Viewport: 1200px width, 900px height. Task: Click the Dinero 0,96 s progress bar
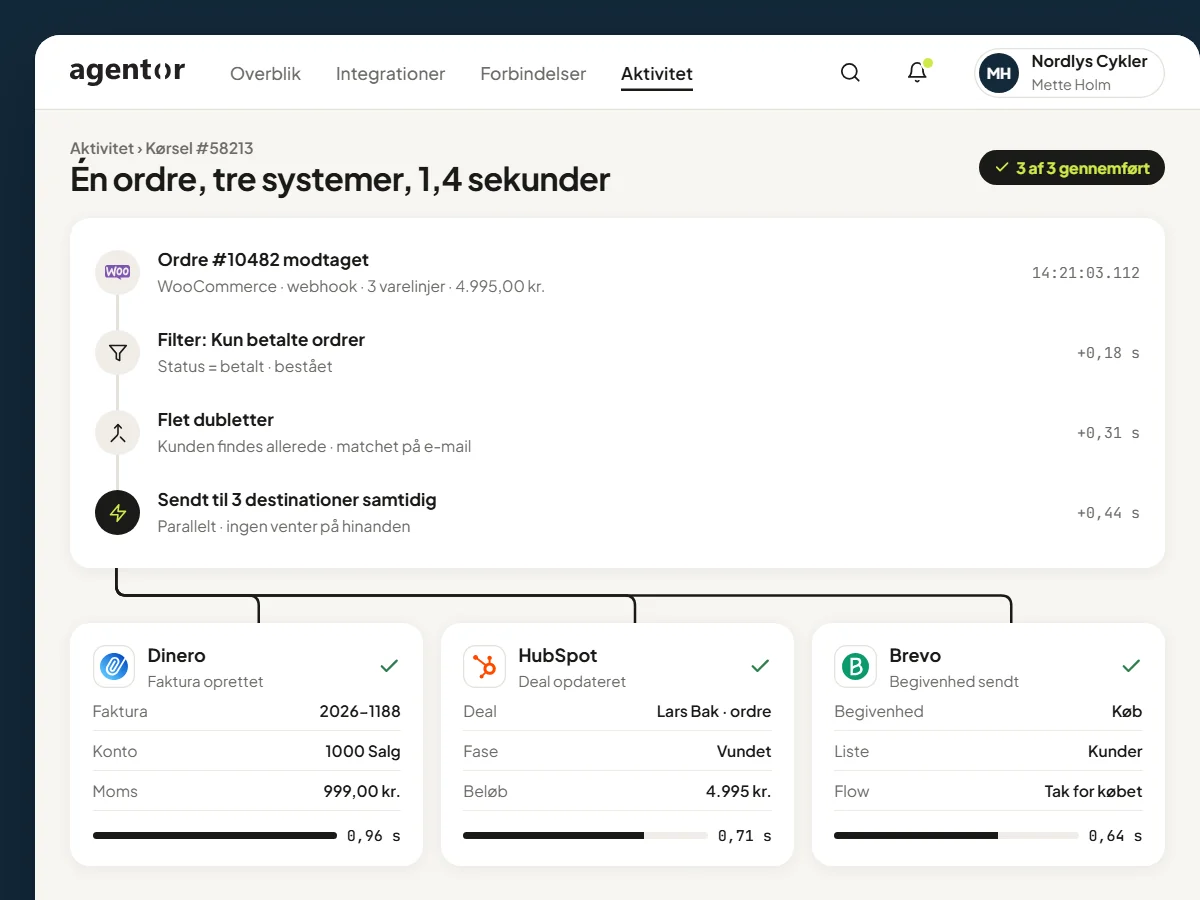click(215, 835)
